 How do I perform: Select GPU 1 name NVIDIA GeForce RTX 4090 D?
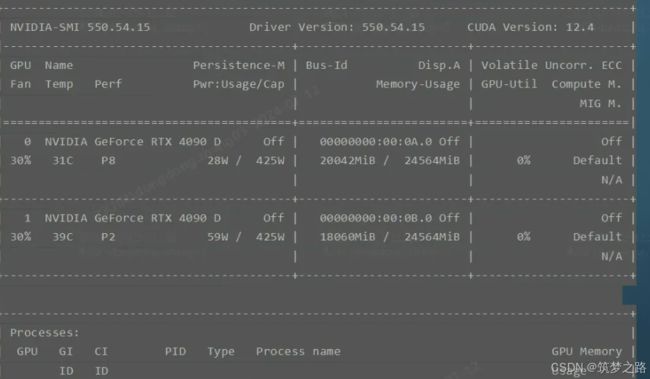(x=133, y=218)
